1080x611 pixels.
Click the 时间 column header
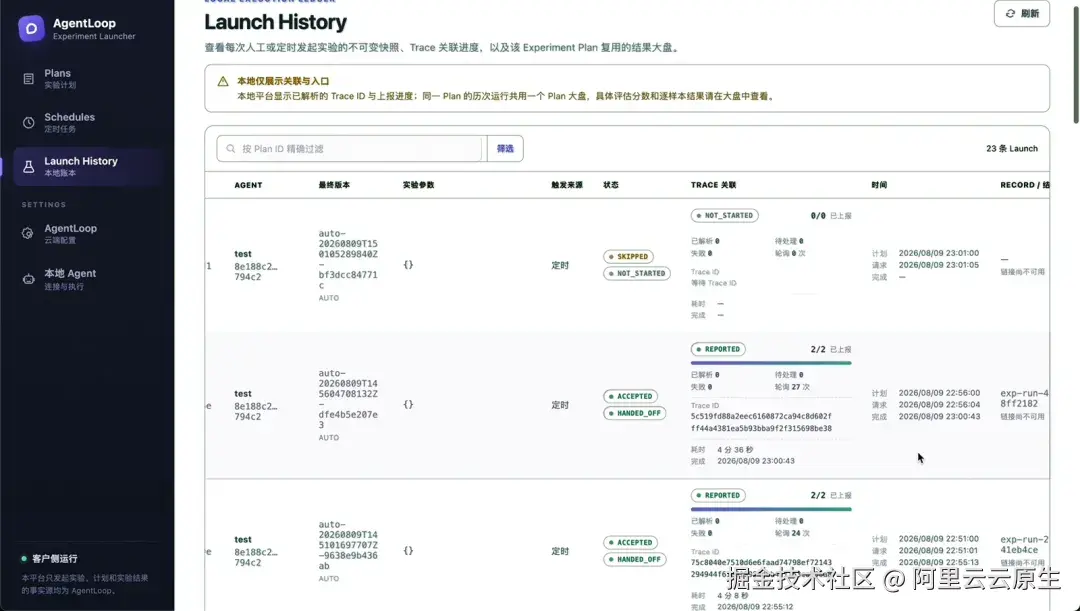click(879, 185)
